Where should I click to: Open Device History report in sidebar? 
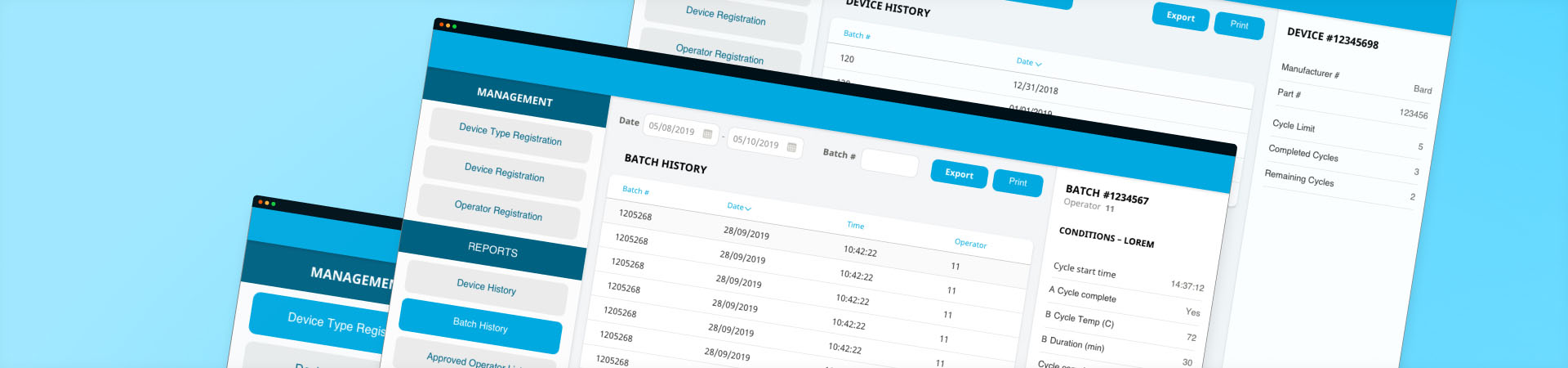tap(486, 286)
